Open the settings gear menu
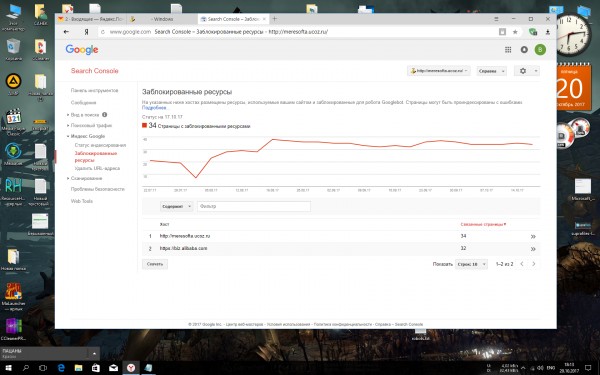Image resolution: width=600 pixels, height=375 pixels. [x=527, y=71]
